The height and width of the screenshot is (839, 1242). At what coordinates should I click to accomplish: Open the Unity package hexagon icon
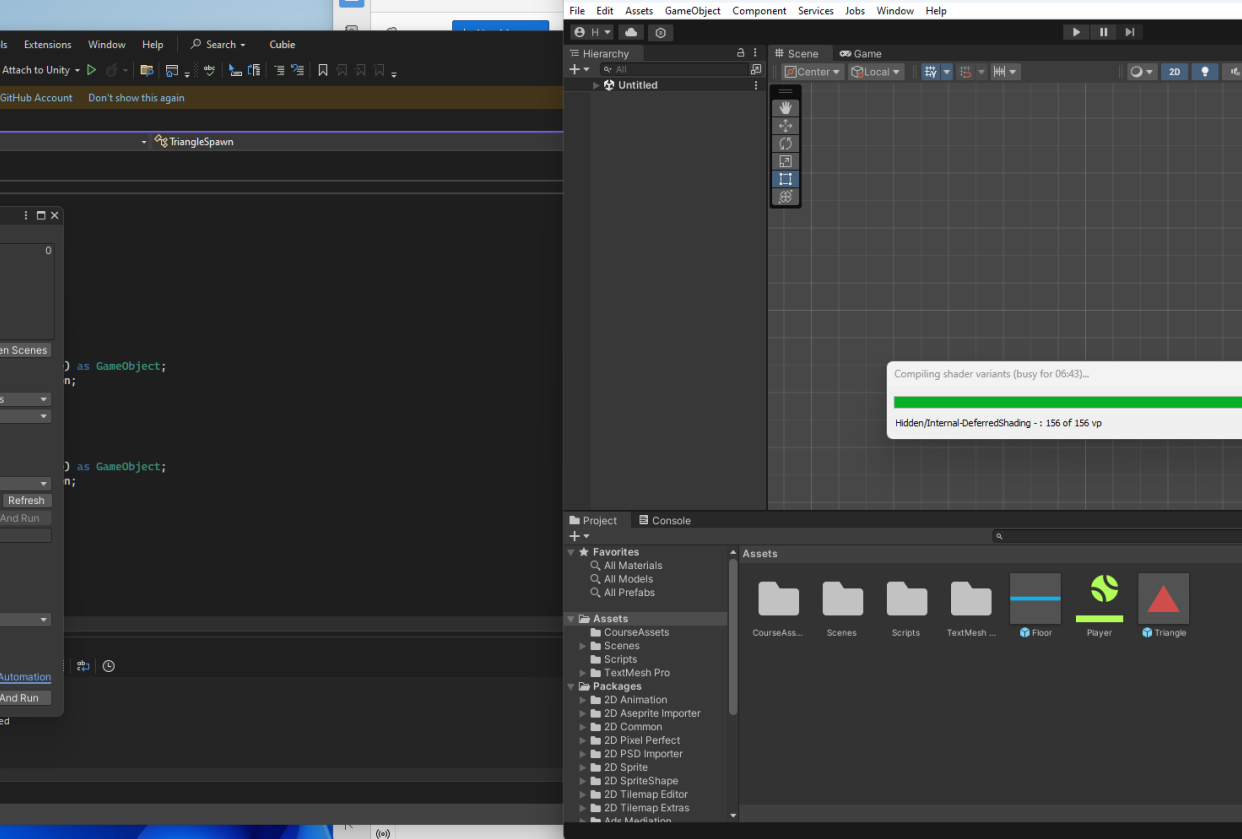tap(660, 32)
